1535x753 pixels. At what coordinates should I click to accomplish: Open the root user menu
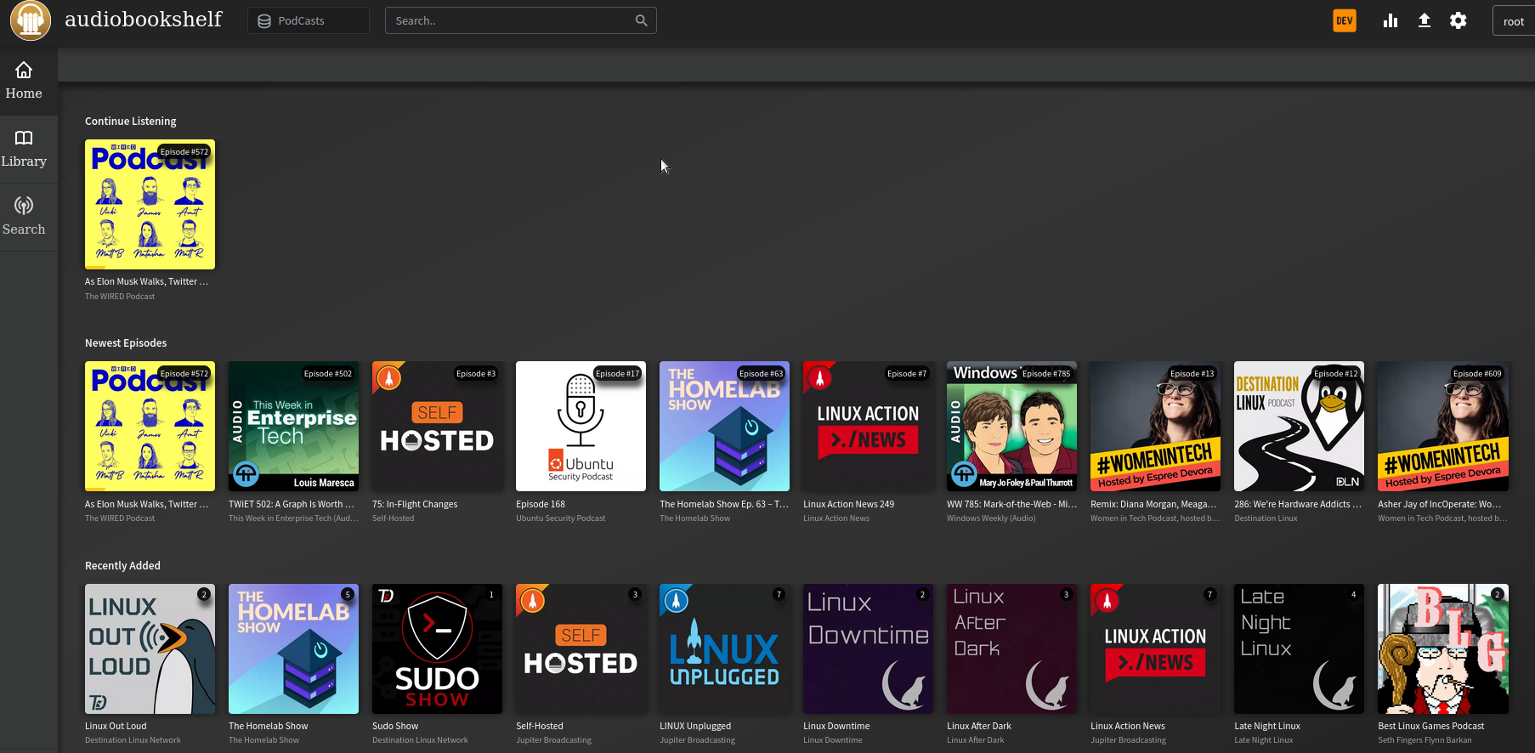(1514, 21)
